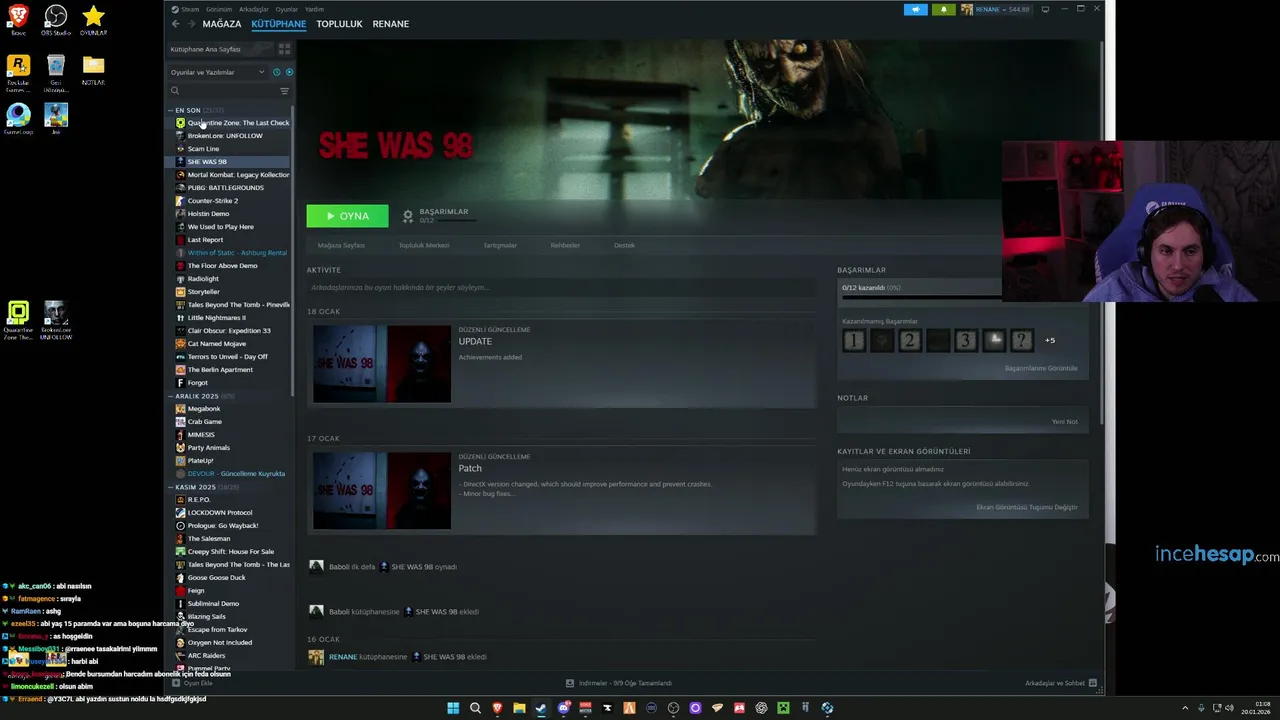Toggle the ready-to-play filter icon

tap(289, 72)
